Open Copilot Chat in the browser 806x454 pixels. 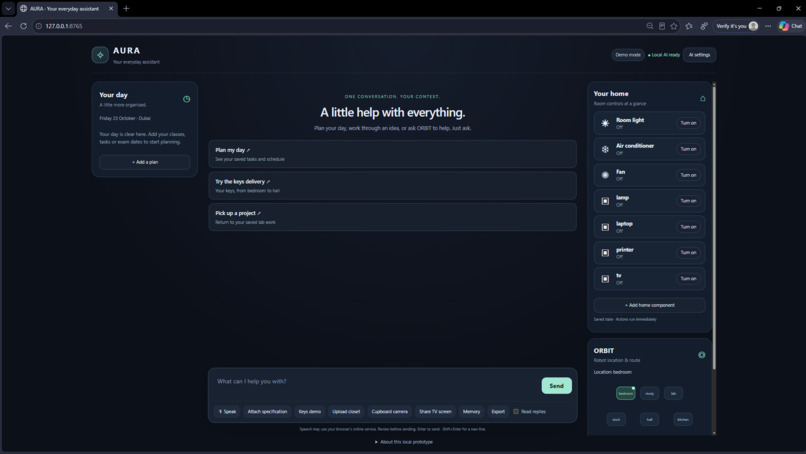(790, 26)
